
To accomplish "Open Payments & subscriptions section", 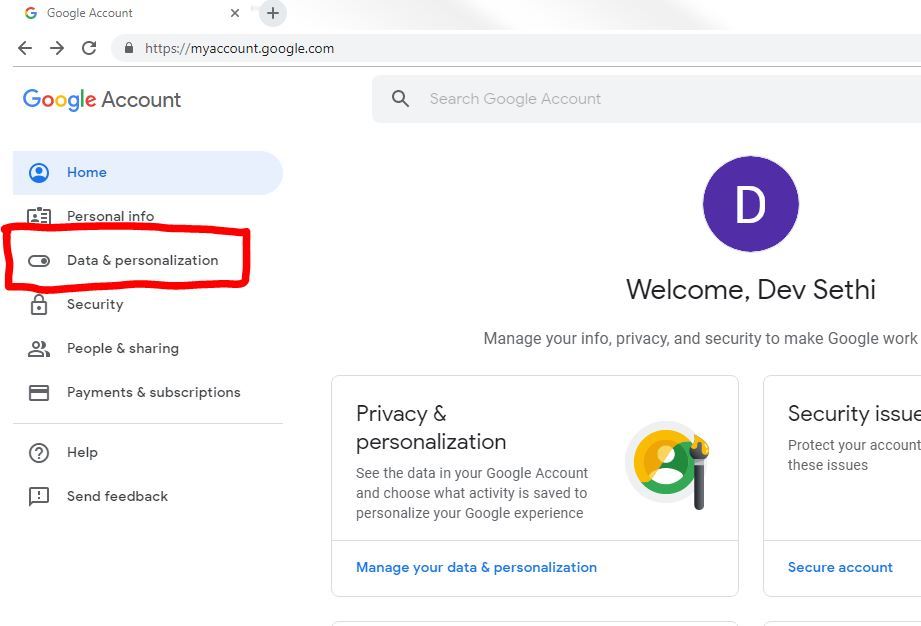I will point(154,392).
